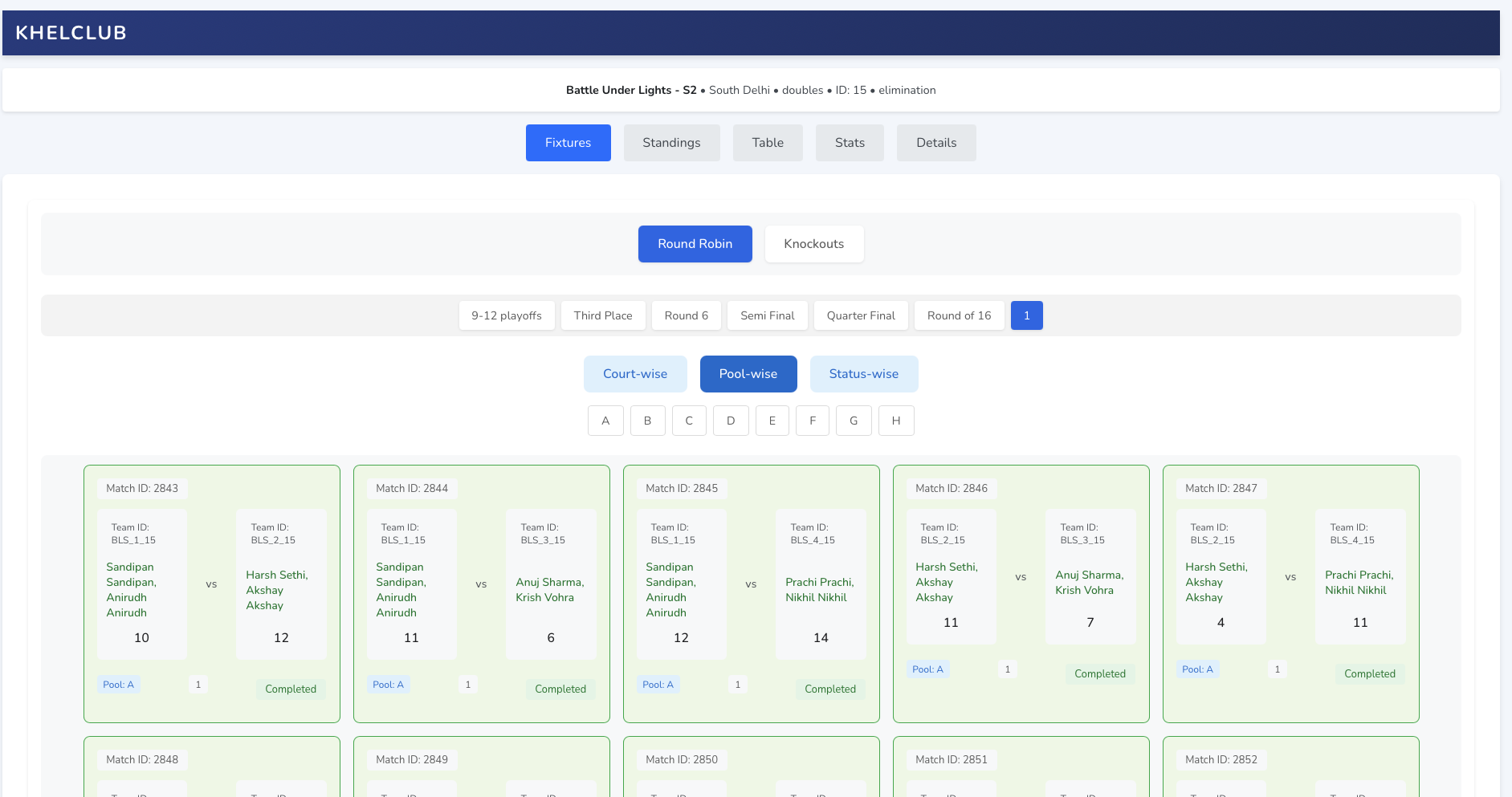
Task: Show the 9-12 playoffs round
Action: tap(506, 315)
